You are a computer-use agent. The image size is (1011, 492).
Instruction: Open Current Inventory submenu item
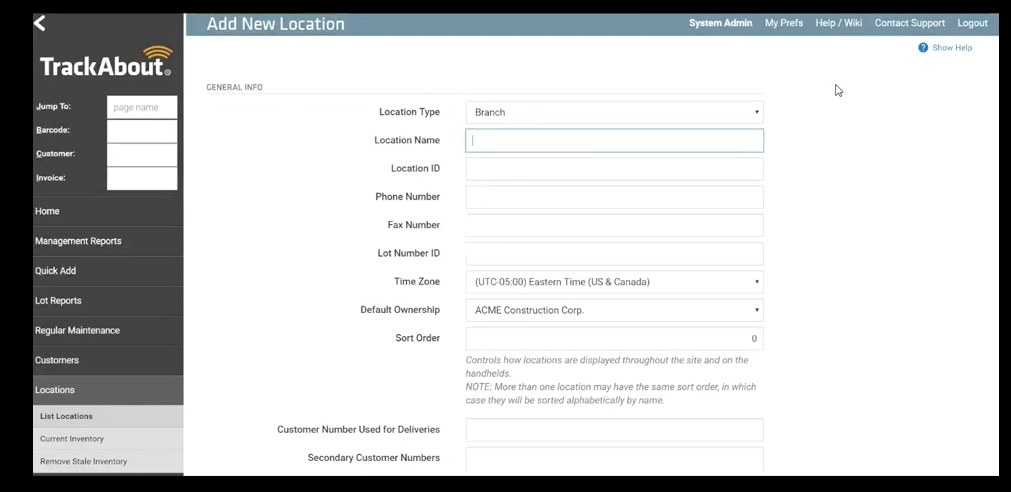[x=108, y=438]
